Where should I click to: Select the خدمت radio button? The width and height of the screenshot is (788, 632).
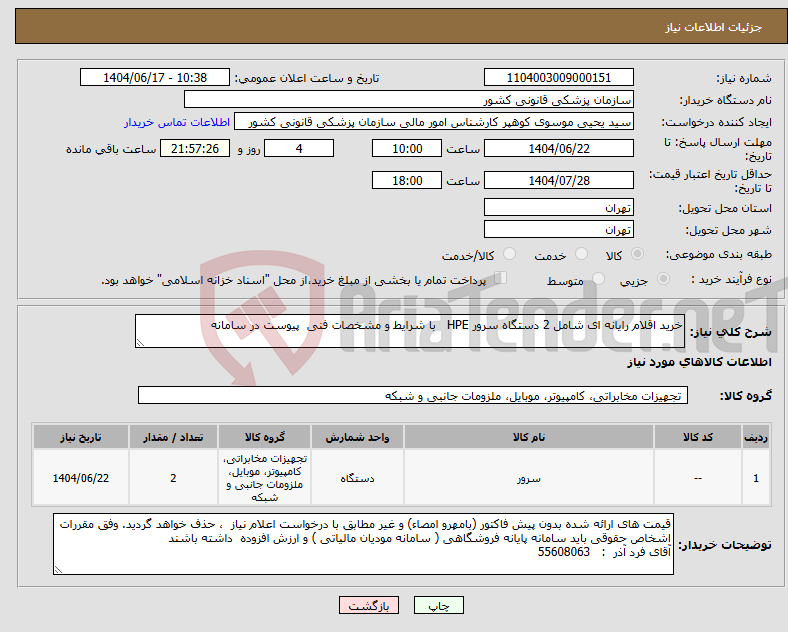pyautogui.click(x=581, y=254)
